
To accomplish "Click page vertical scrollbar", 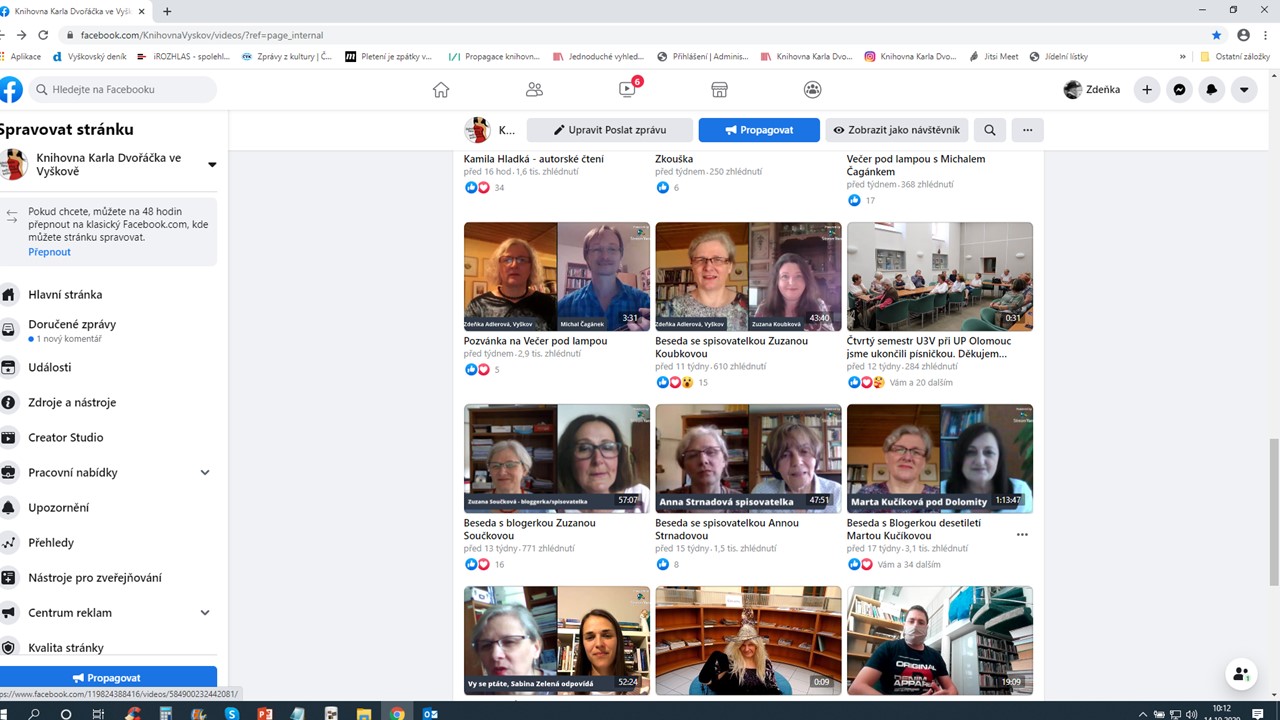I will (1274, 512).
